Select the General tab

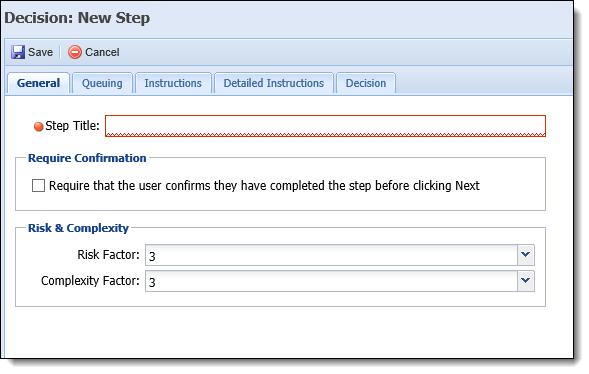pyautogui.click(x=38, y=83)
